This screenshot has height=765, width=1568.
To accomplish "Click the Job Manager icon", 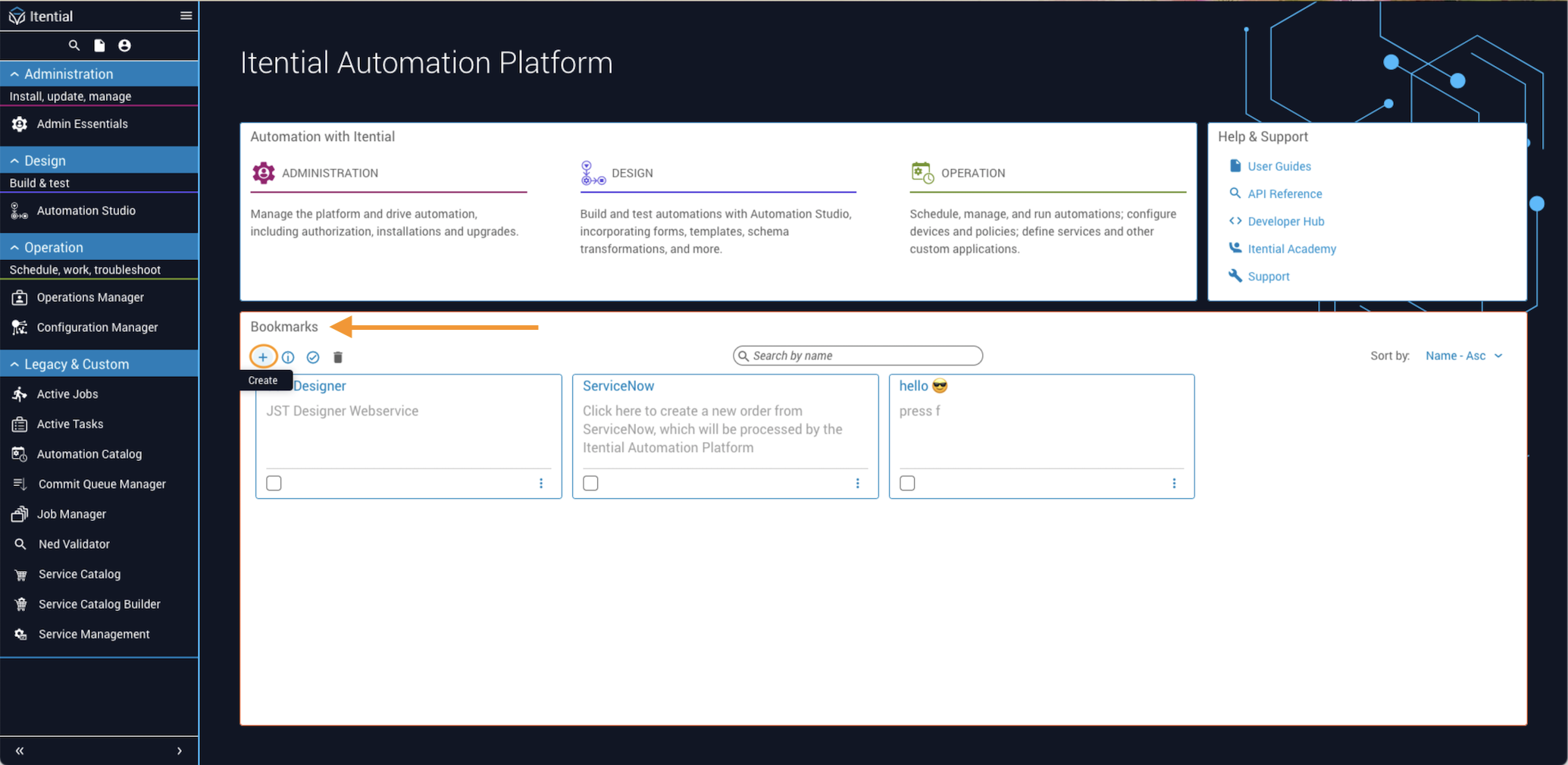I will tap(20, 514).
